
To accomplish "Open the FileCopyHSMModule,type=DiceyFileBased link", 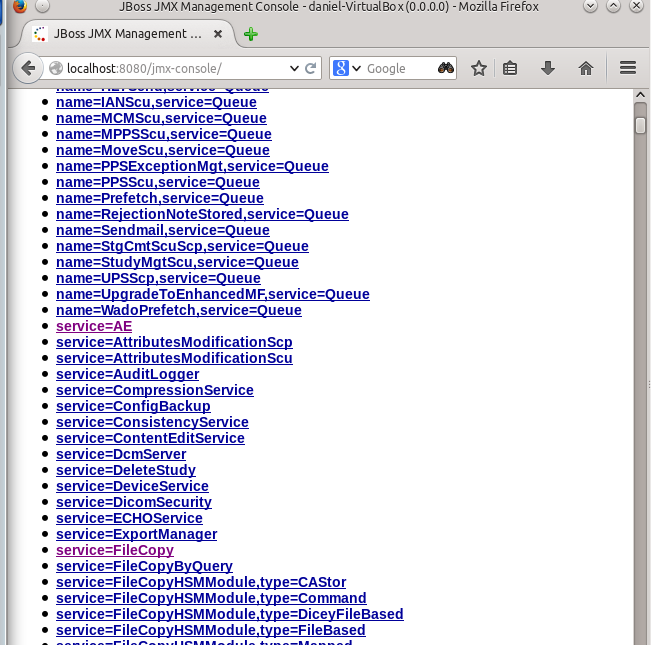I will [x=230, y=614].
